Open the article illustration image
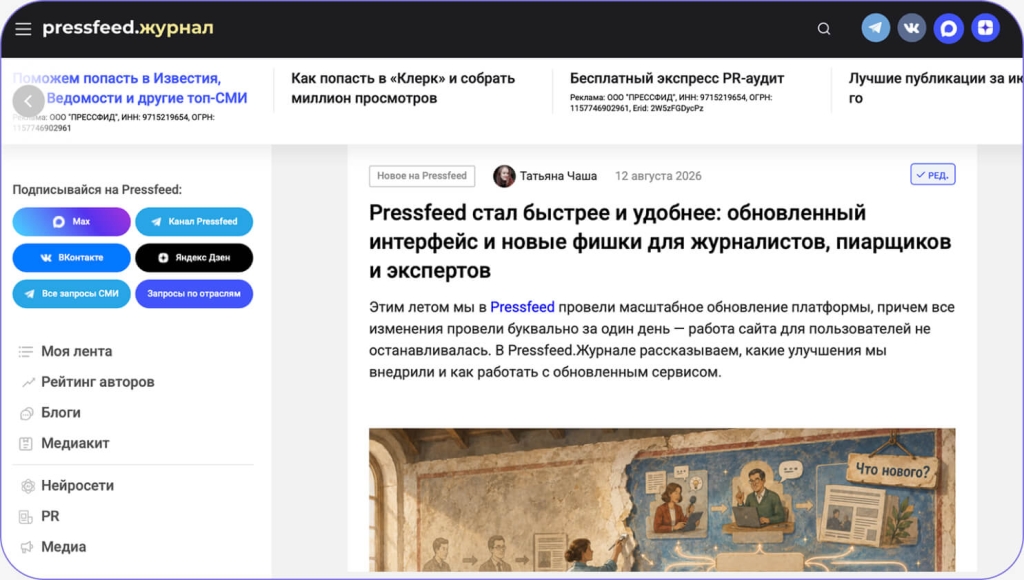 click(662, 500)
